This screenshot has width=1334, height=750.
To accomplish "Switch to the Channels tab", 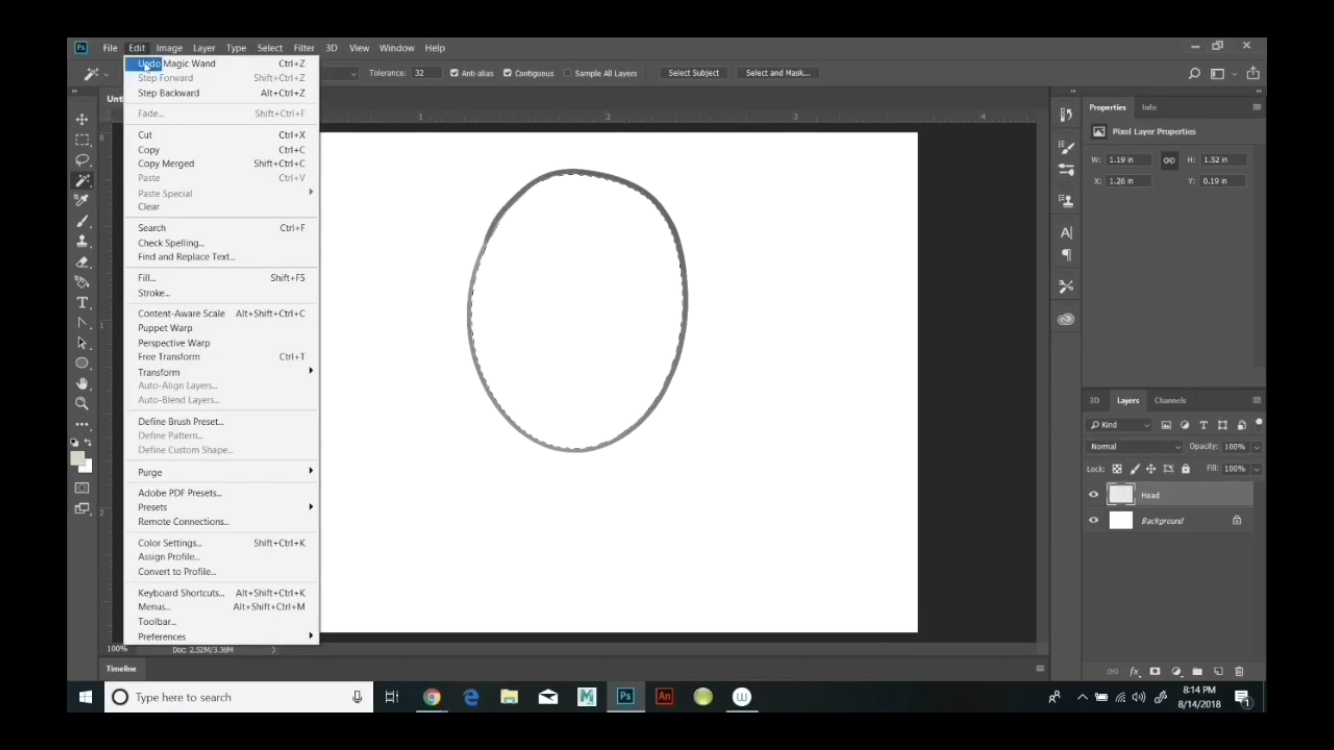I will 1169,400.
